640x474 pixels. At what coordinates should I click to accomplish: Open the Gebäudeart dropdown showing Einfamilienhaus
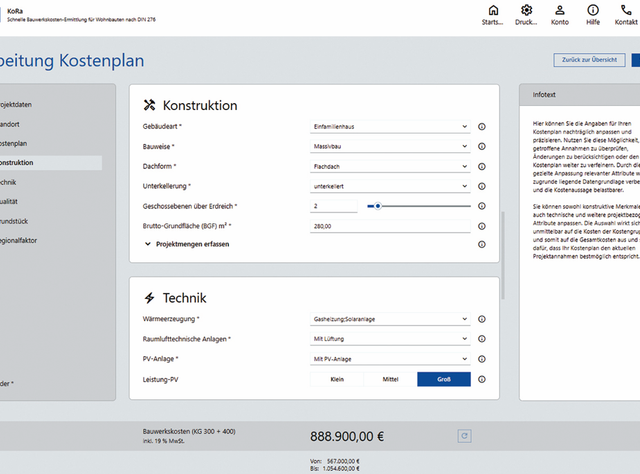[x=390, y=127]
